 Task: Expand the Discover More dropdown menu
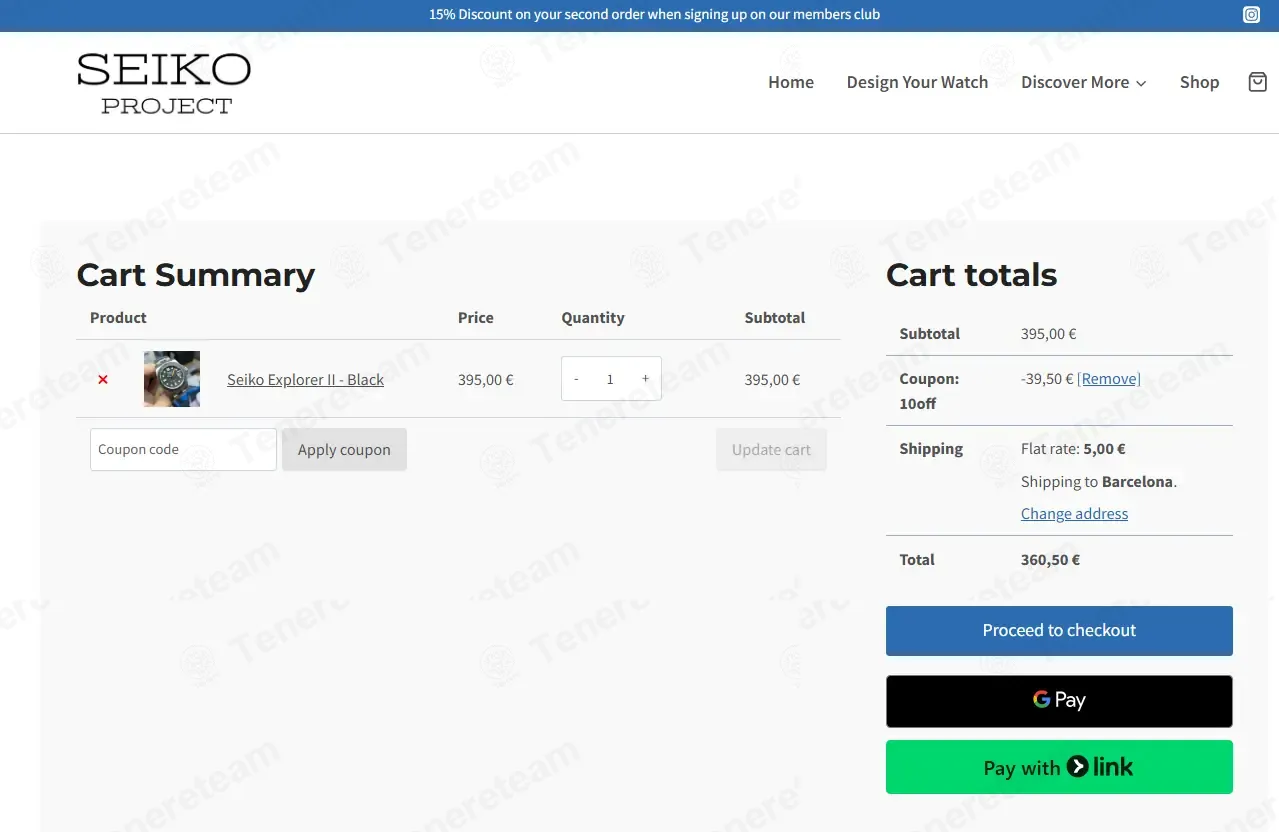pos(1084,82)
